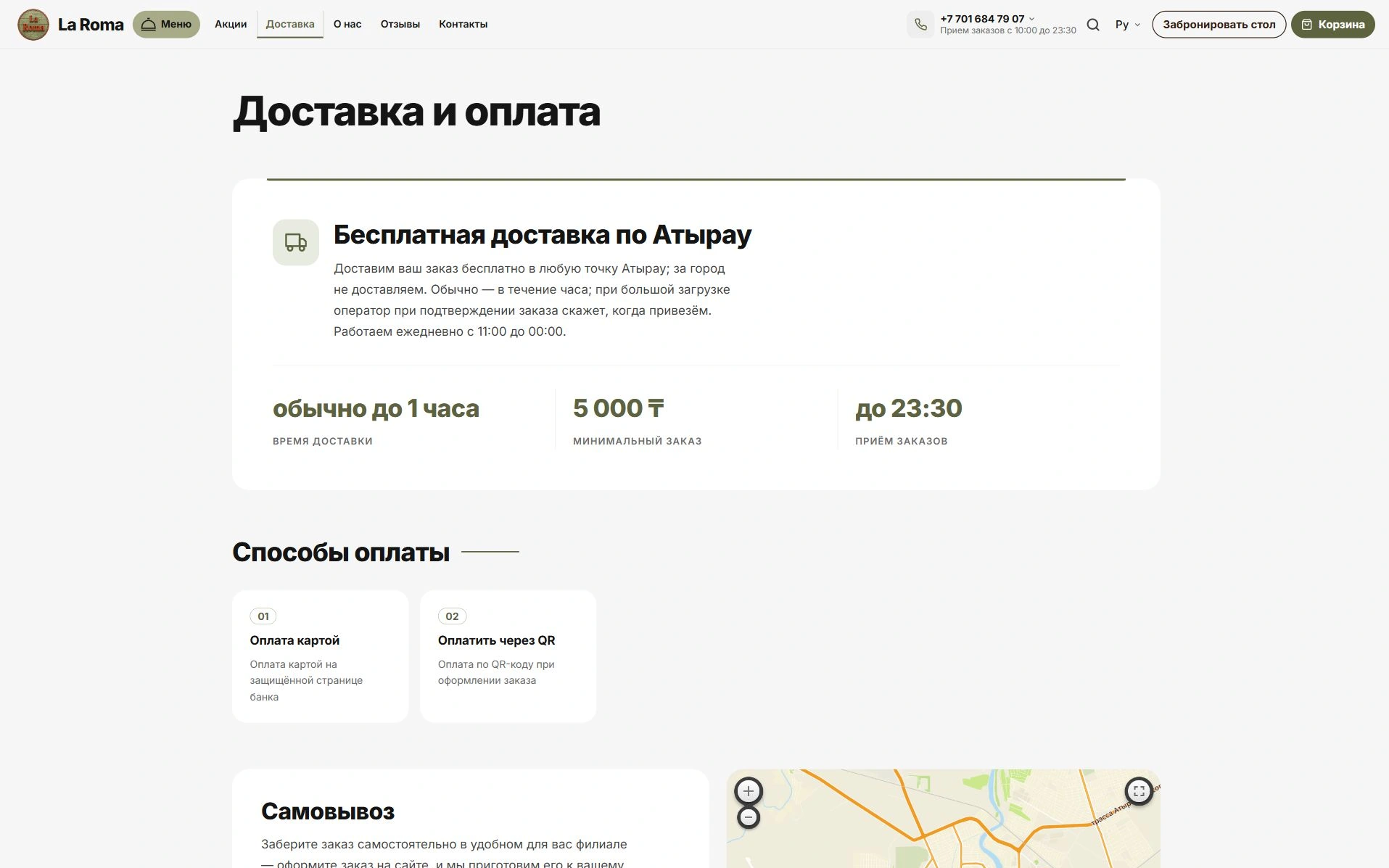Click the '5 000 ₸' minimum order value
This screenshot has height=868, width=1389.
coord(619,408)
